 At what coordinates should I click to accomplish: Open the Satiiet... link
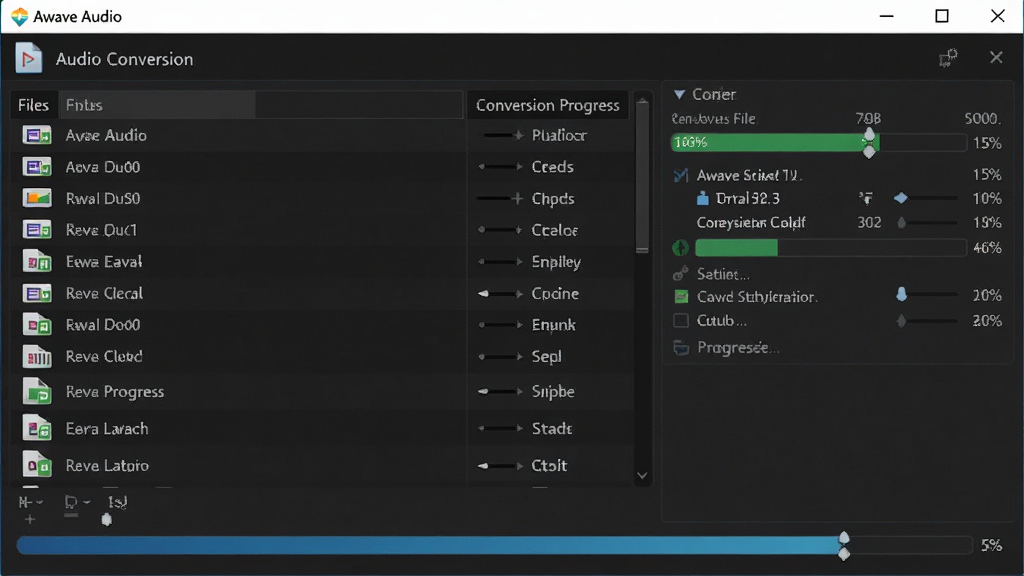click(x=723, y=274)
